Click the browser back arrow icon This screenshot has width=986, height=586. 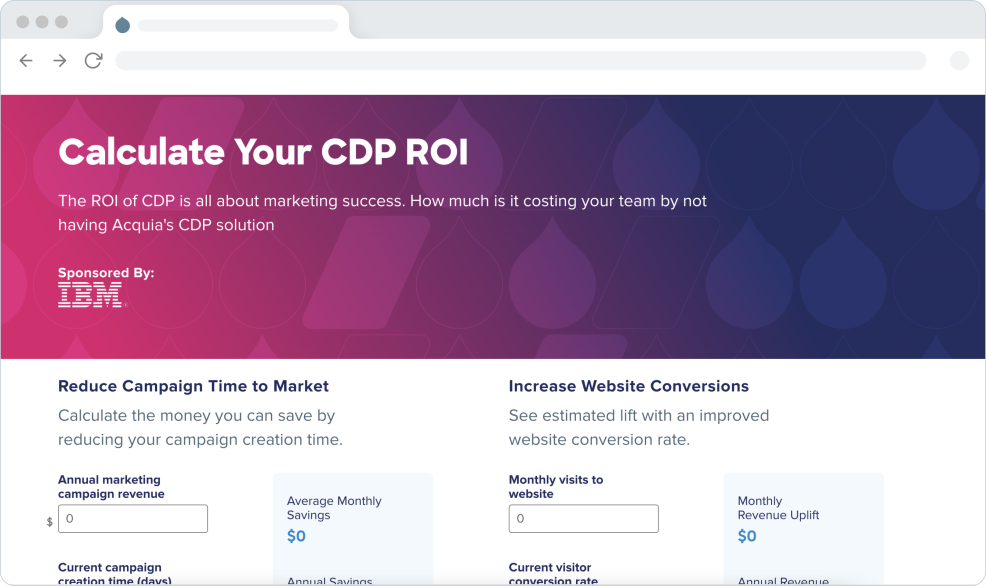tap(26, 61)
